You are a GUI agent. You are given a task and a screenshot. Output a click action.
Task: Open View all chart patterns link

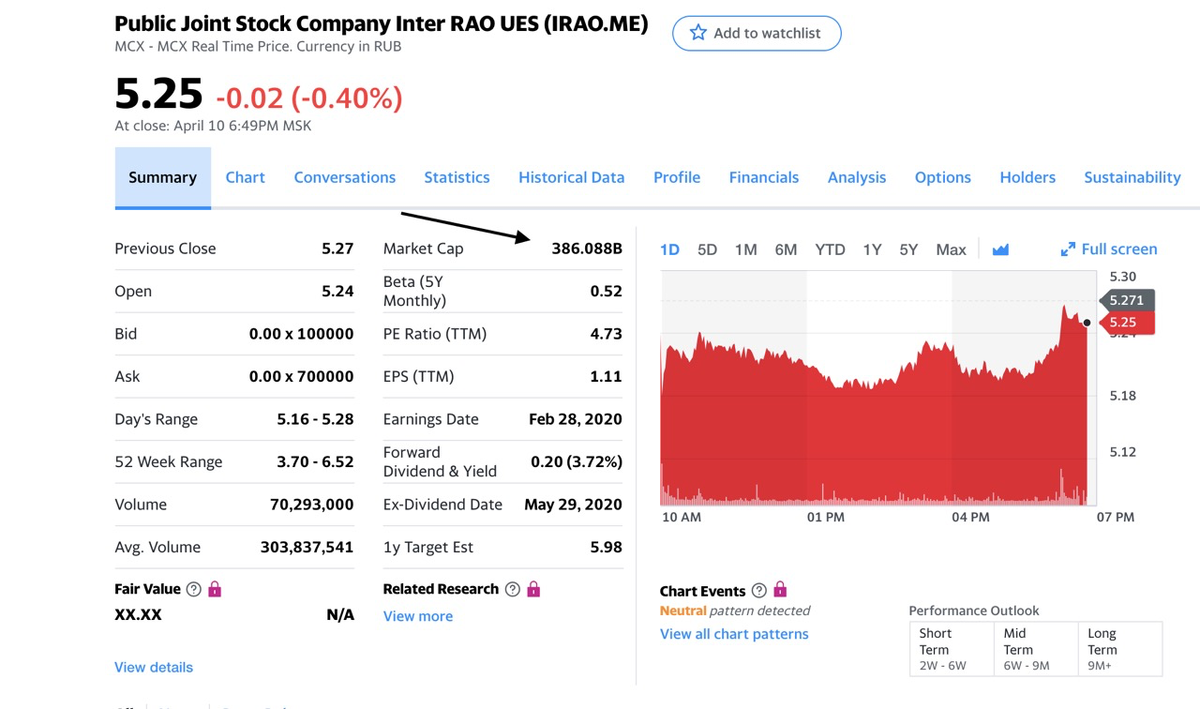[734, 634]
